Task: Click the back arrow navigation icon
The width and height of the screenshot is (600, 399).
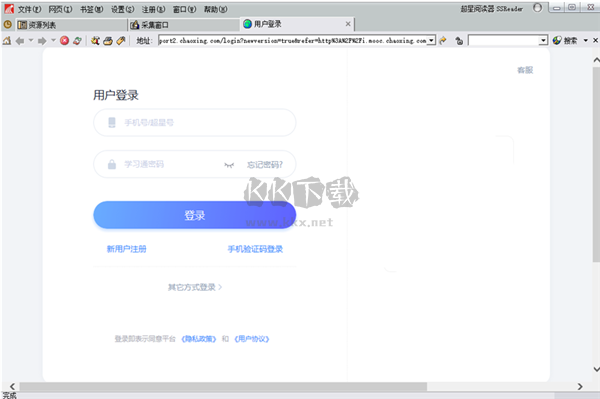Action: pos(20,41)
